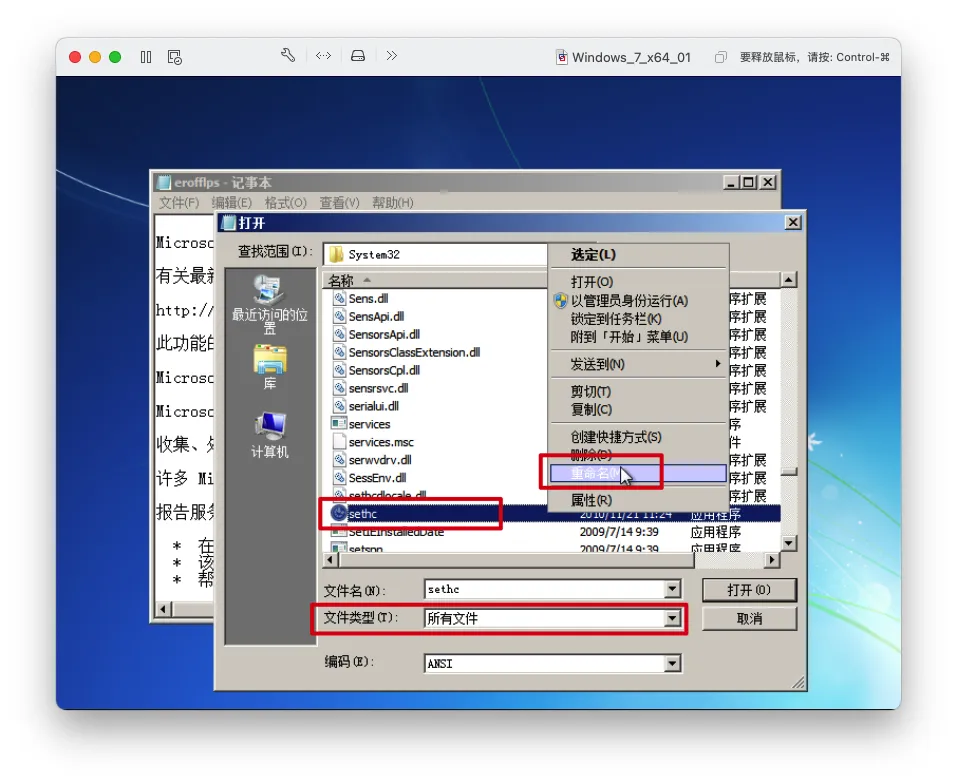Expand the file name combo box arrow
The image size is (957, 784).
click(x=672, y=589)
